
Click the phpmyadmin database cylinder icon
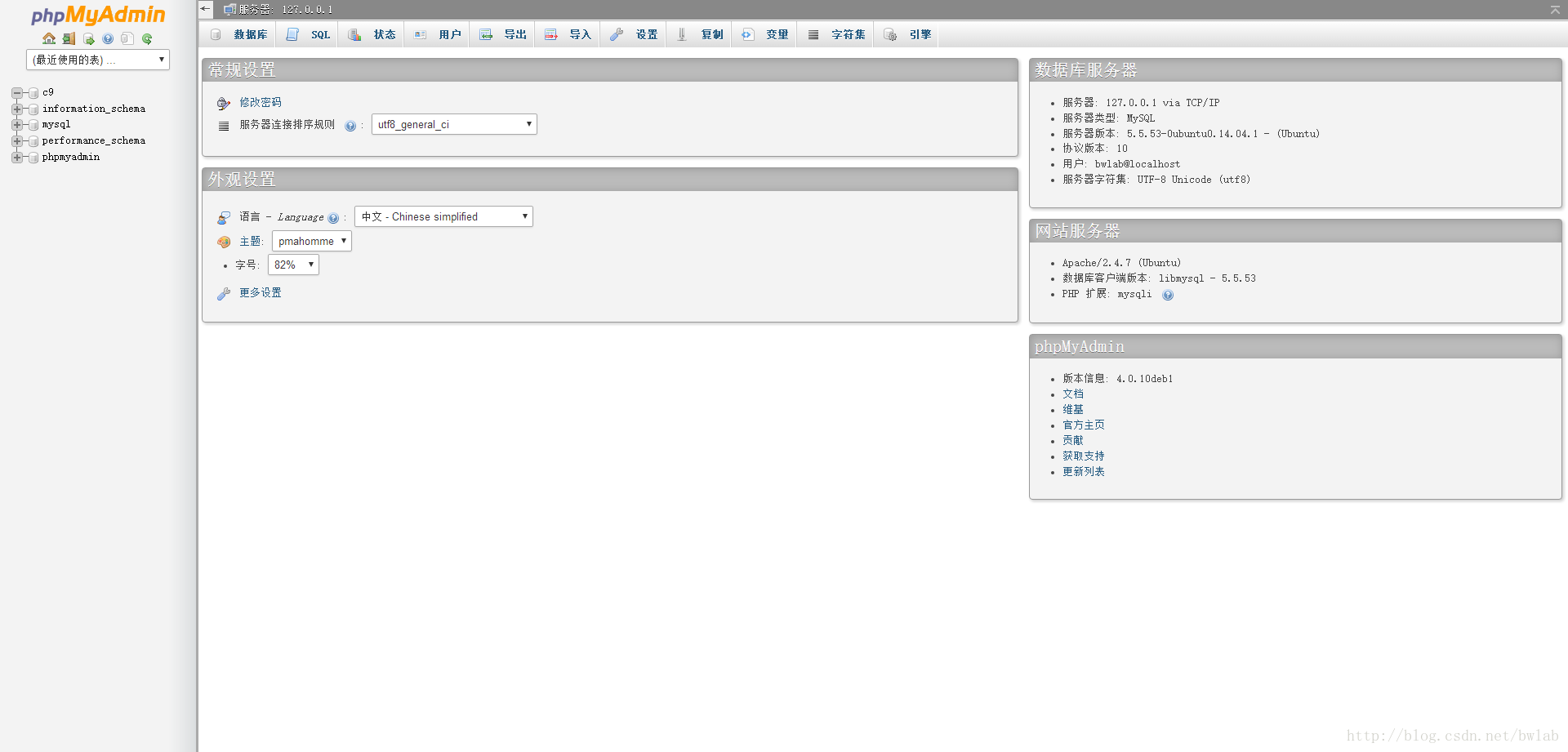click(33, 158)
